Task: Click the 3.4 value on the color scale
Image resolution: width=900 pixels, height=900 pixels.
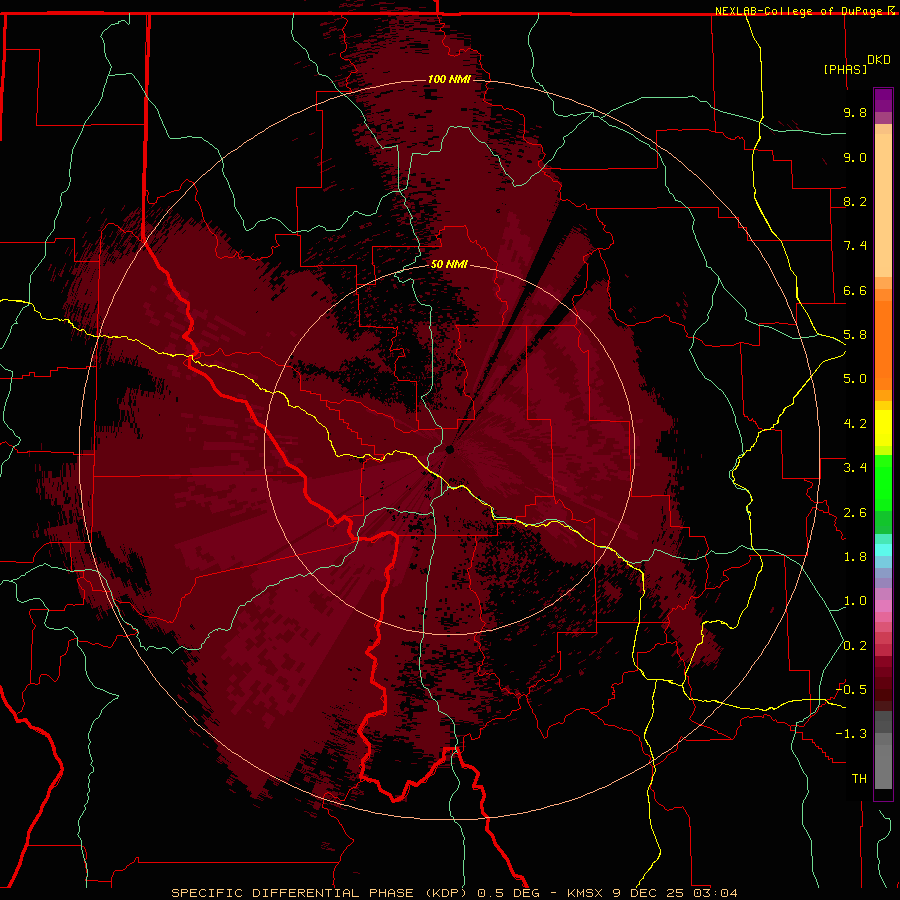Action: (855, 468)
